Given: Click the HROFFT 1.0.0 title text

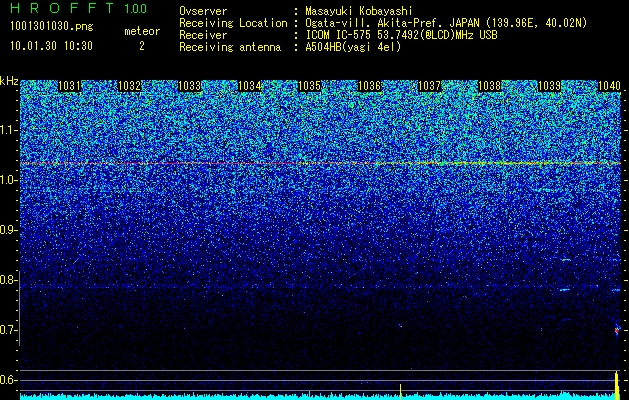Looking at the screenshot, I should point(78,8).
